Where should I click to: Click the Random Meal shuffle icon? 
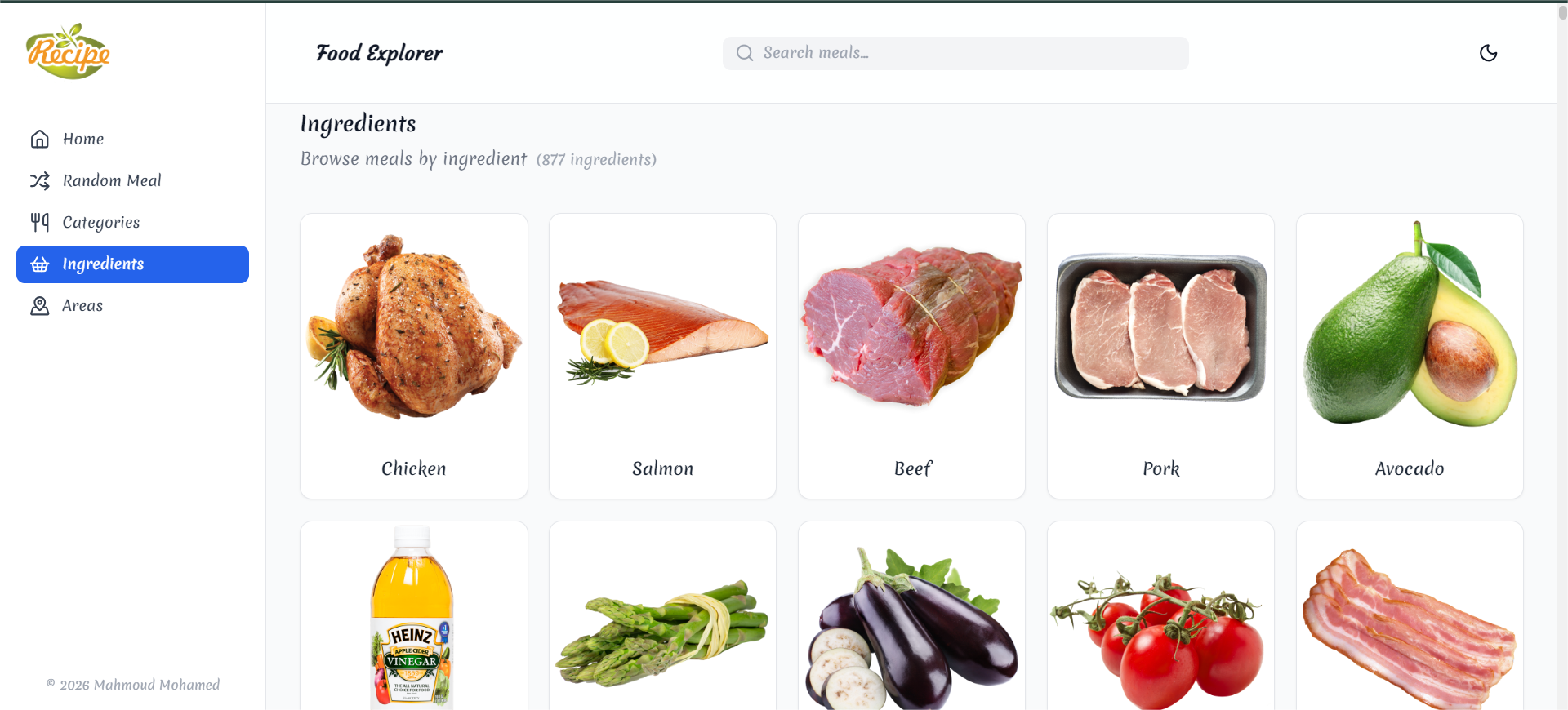click(40, 180)
